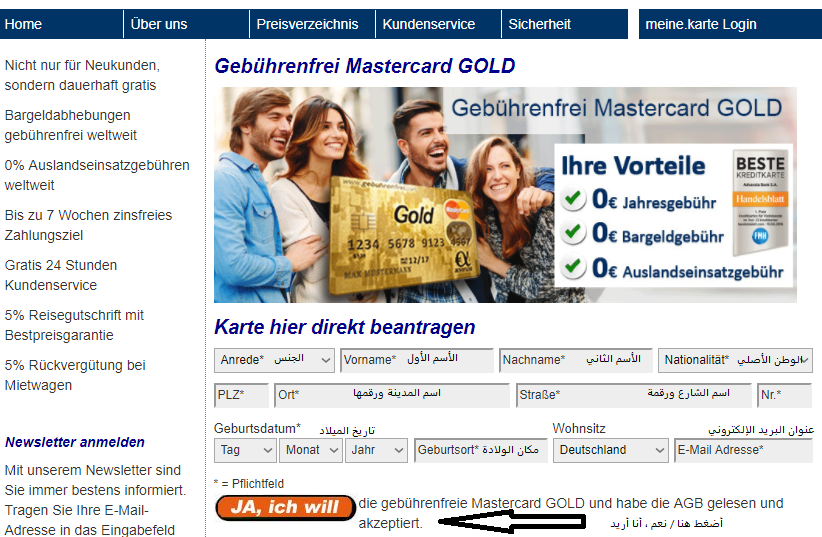The image size is (822, 537).
Task: Click into the Ort field
Action: 392,395
